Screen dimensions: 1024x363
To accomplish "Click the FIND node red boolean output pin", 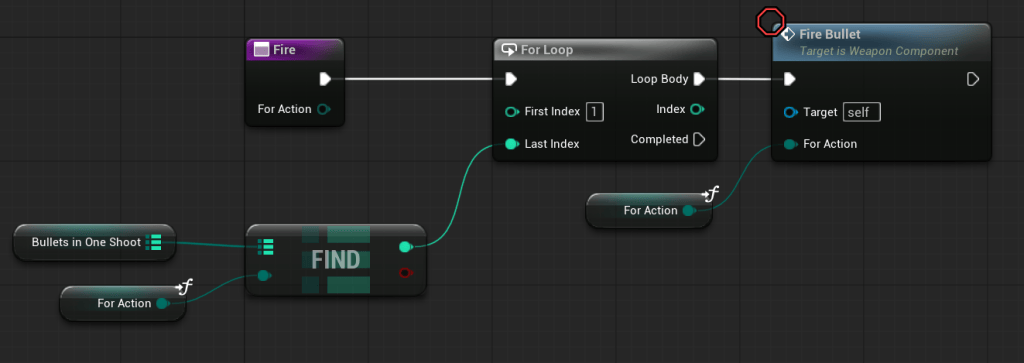I will [405, 272].
